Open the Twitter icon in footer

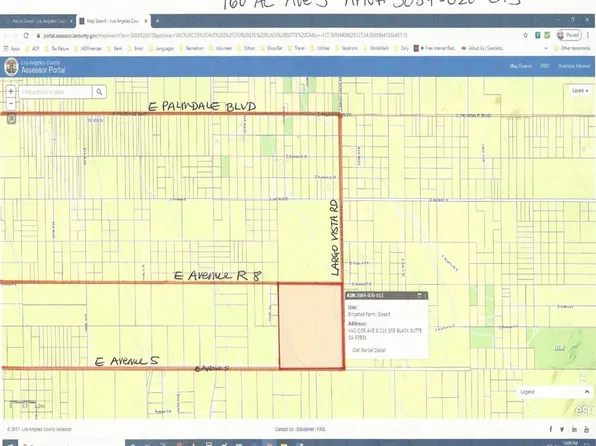pos(562,429)
